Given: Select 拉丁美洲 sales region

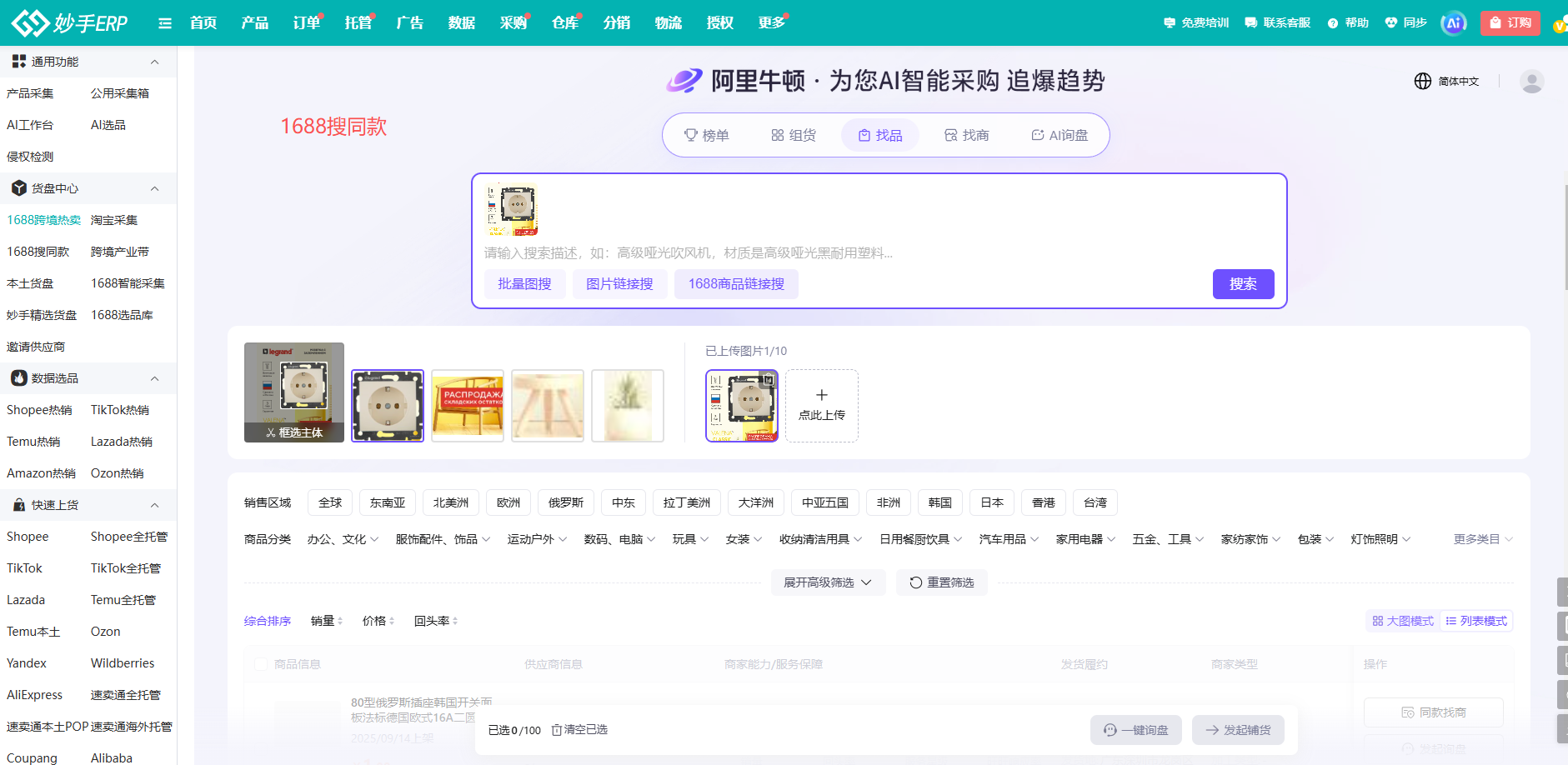Looking at the screenshot, I should pos(687,502).
